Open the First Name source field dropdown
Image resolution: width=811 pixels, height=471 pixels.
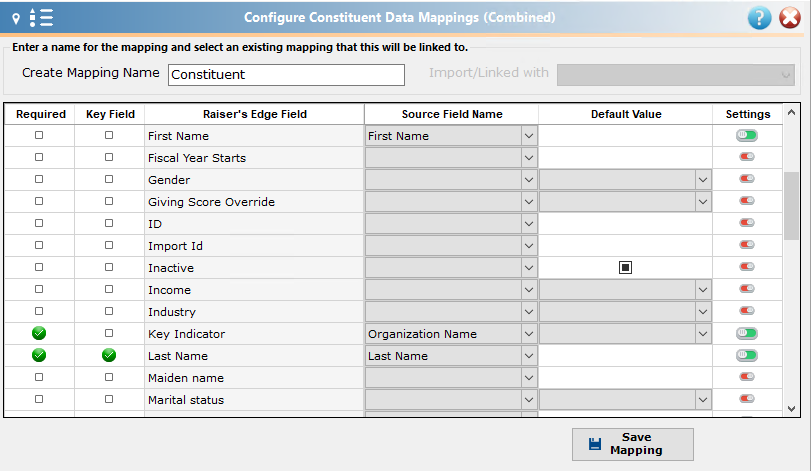tap(529, 136)
